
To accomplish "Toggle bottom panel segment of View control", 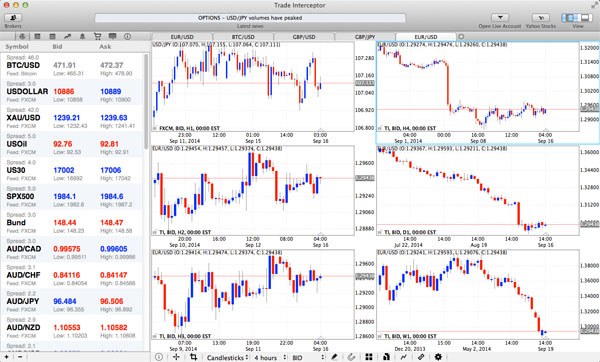I will point(585,18).
